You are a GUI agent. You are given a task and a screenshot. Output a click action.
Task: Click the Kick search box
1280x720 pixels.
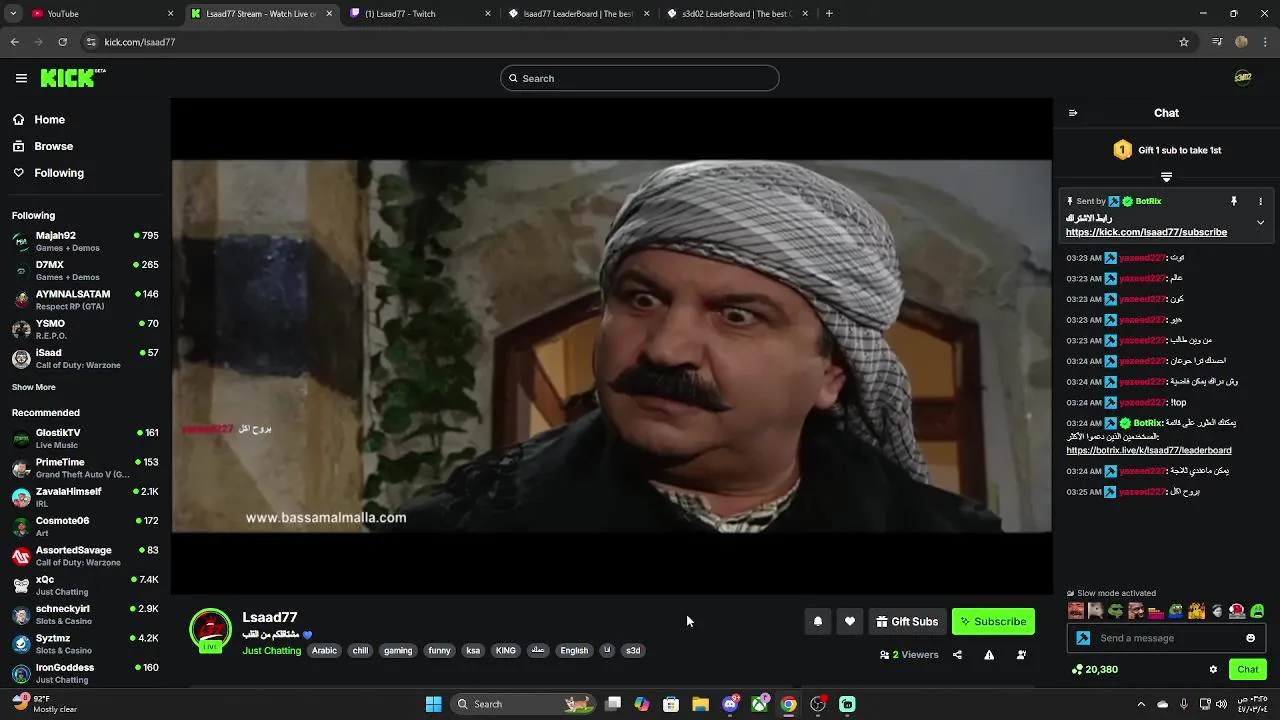coord(640,78)
